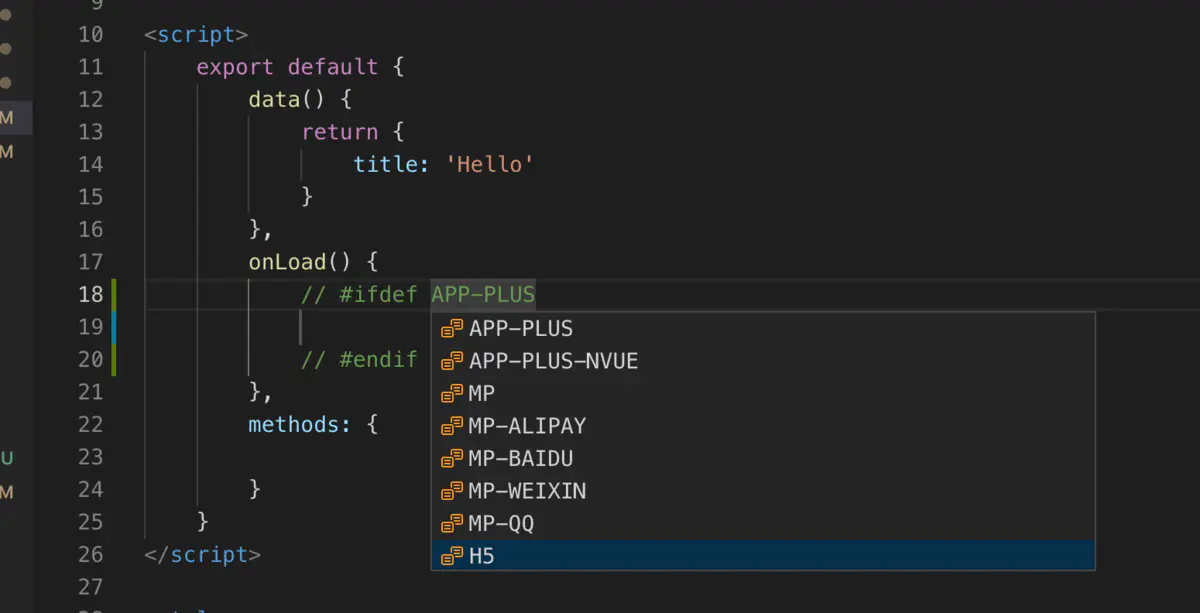
Task: Click the 'return' keyword on line 13
Action: point(340,132)
